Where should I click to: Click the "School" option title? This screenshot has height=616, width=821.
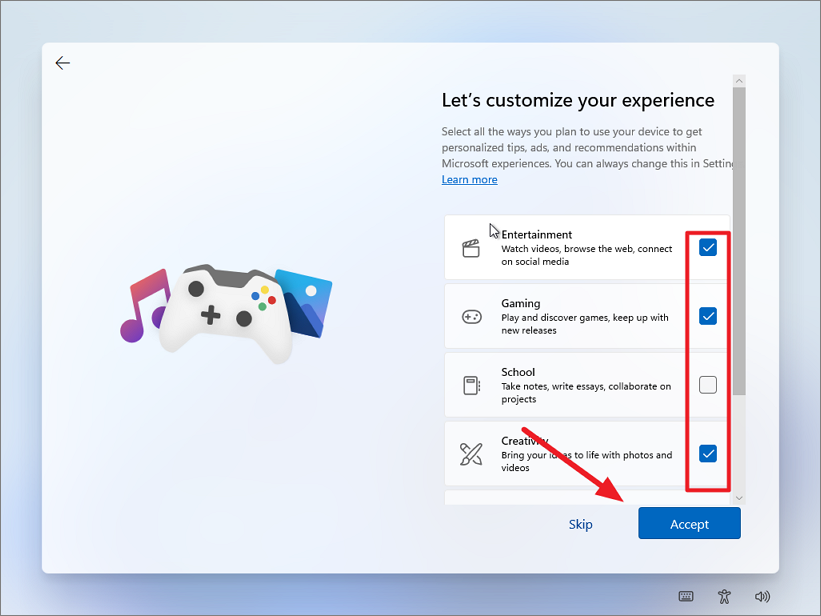point(518,372)
